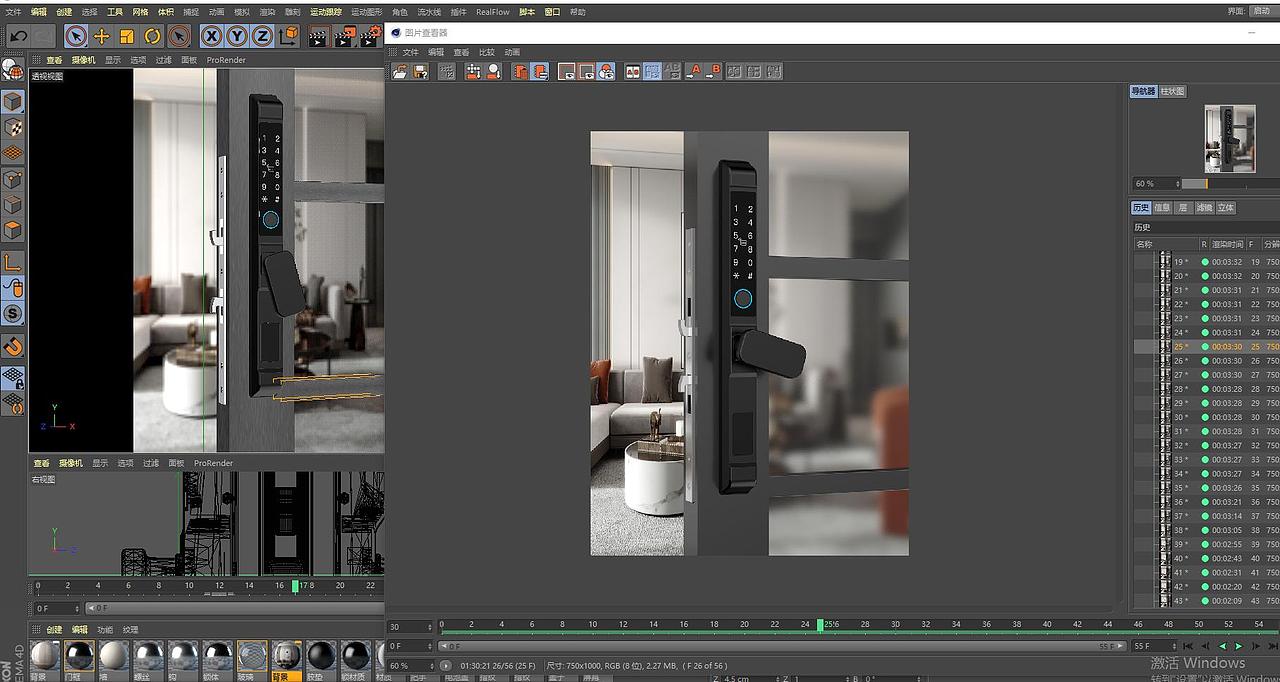1280x682 pixels.
Task: Open the 运动跟踪 menu
Action: click(x=325, y=12)
